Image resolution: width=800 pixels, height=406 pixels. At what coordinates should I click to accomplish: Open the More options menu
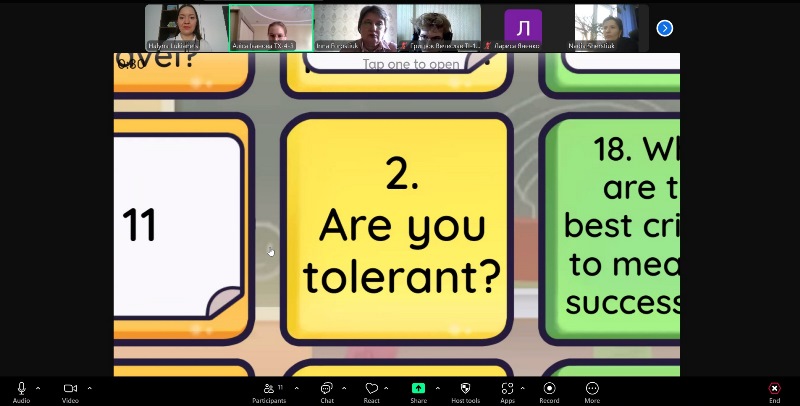592,392
